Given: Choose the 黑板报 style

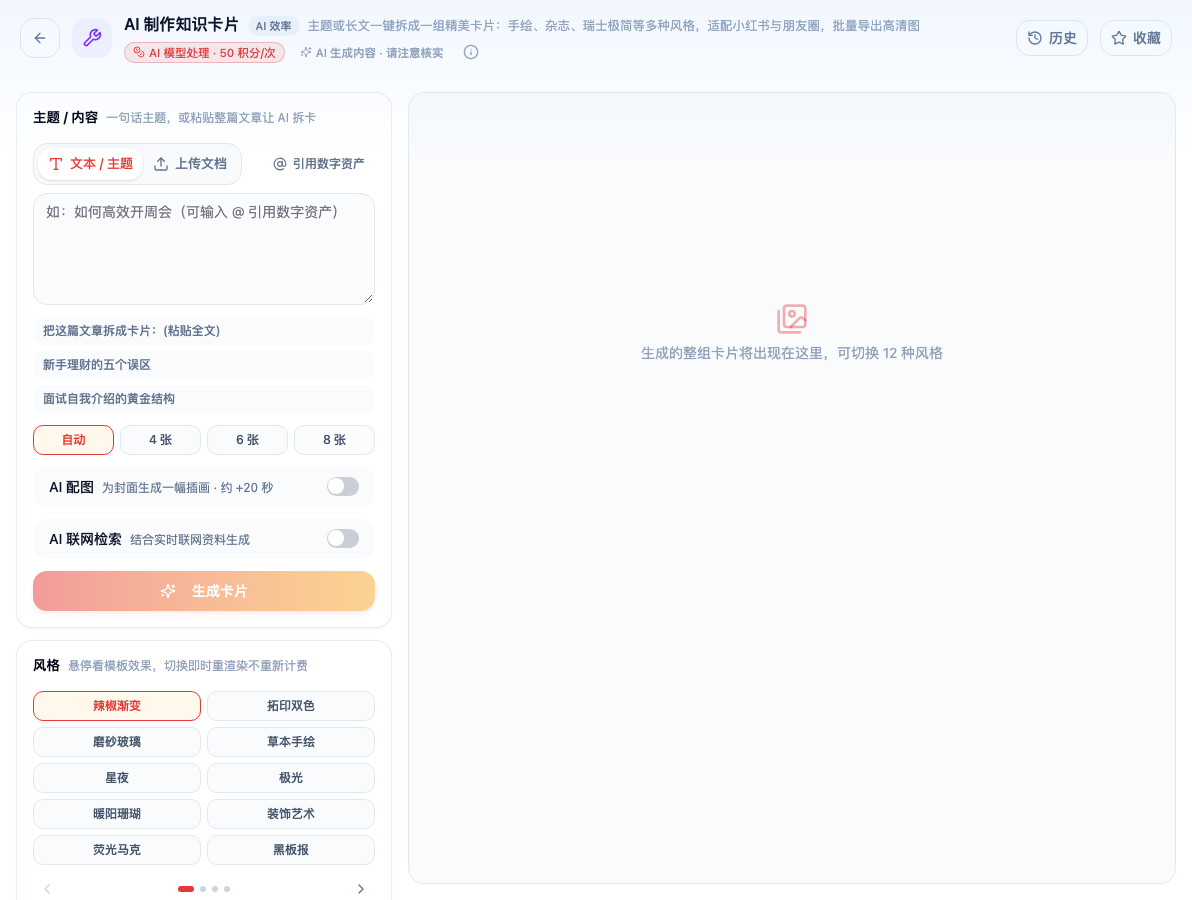Looking at the screenshot, I should [x=290, y=850].
